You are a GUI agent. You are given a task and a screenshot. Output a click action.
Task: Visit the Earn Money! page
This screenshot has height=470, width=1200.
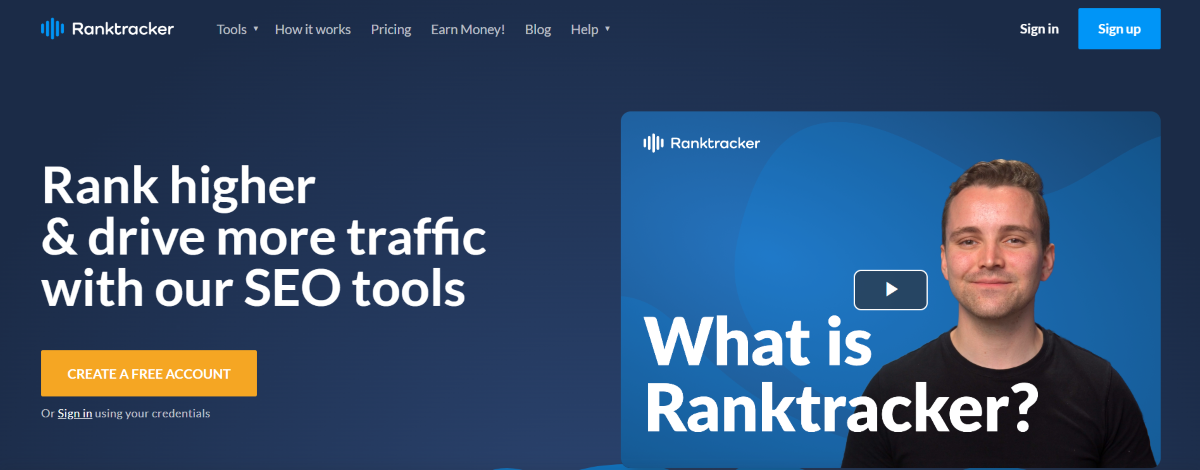click(468, 29)
